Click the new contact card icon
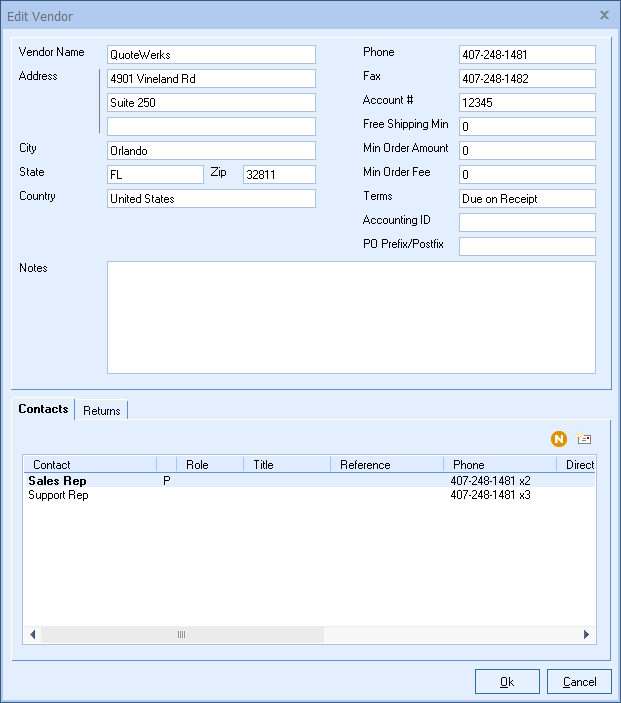 pyautogui.click(x=584, y=438)
